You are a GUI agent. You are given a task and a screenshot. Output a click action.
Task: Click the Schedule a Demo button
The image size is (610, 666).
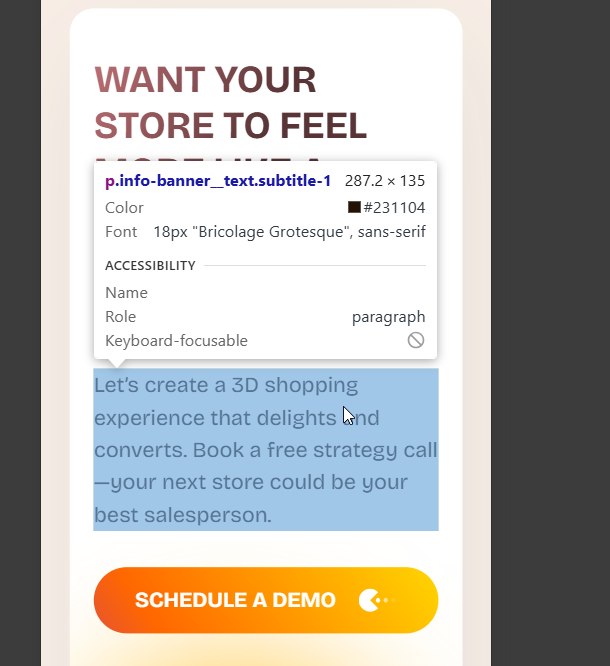coord(266,600)
